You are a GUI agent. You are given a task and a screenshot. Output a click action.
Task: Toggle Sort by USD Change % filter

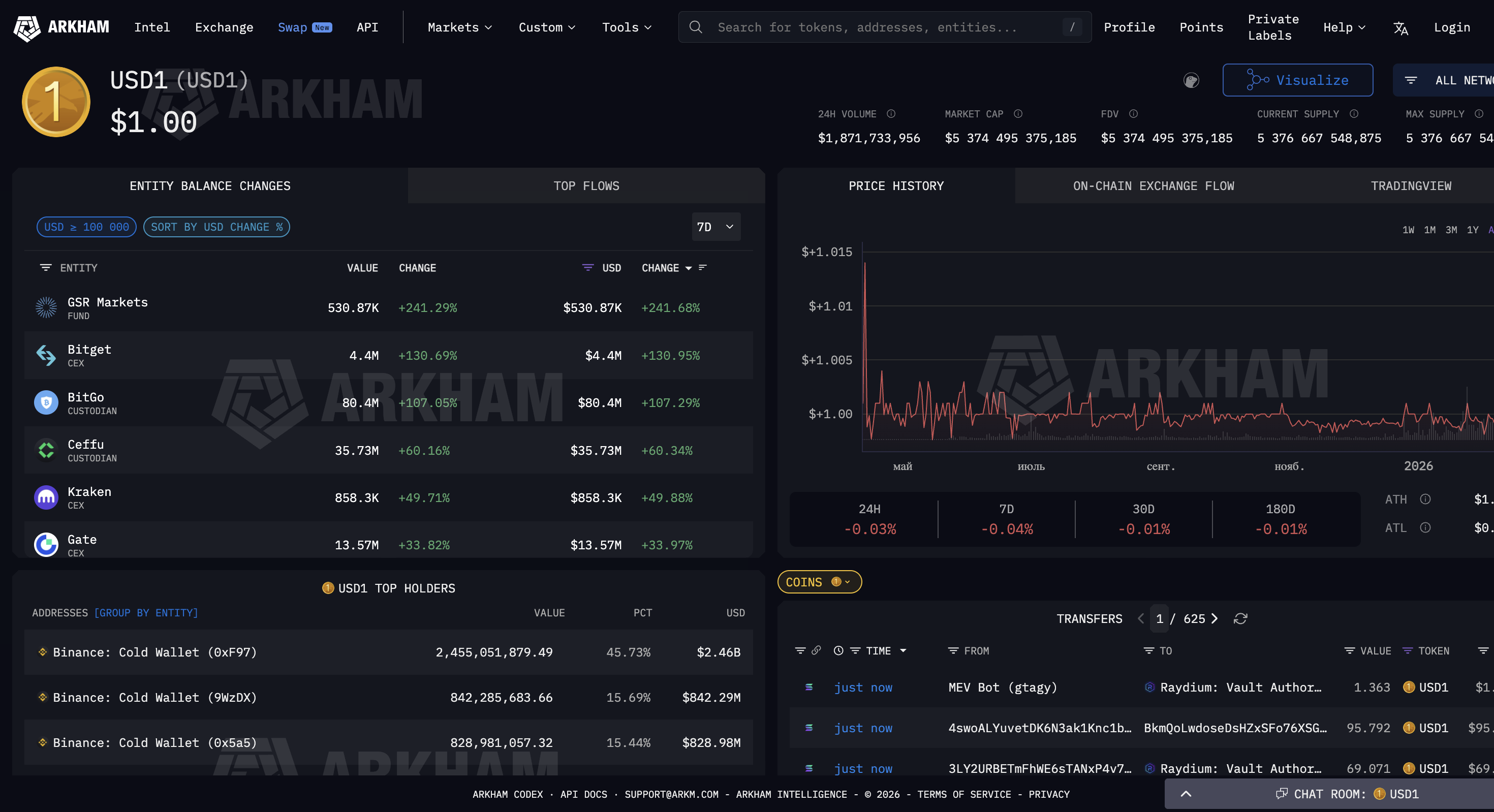tap(216, 227)
